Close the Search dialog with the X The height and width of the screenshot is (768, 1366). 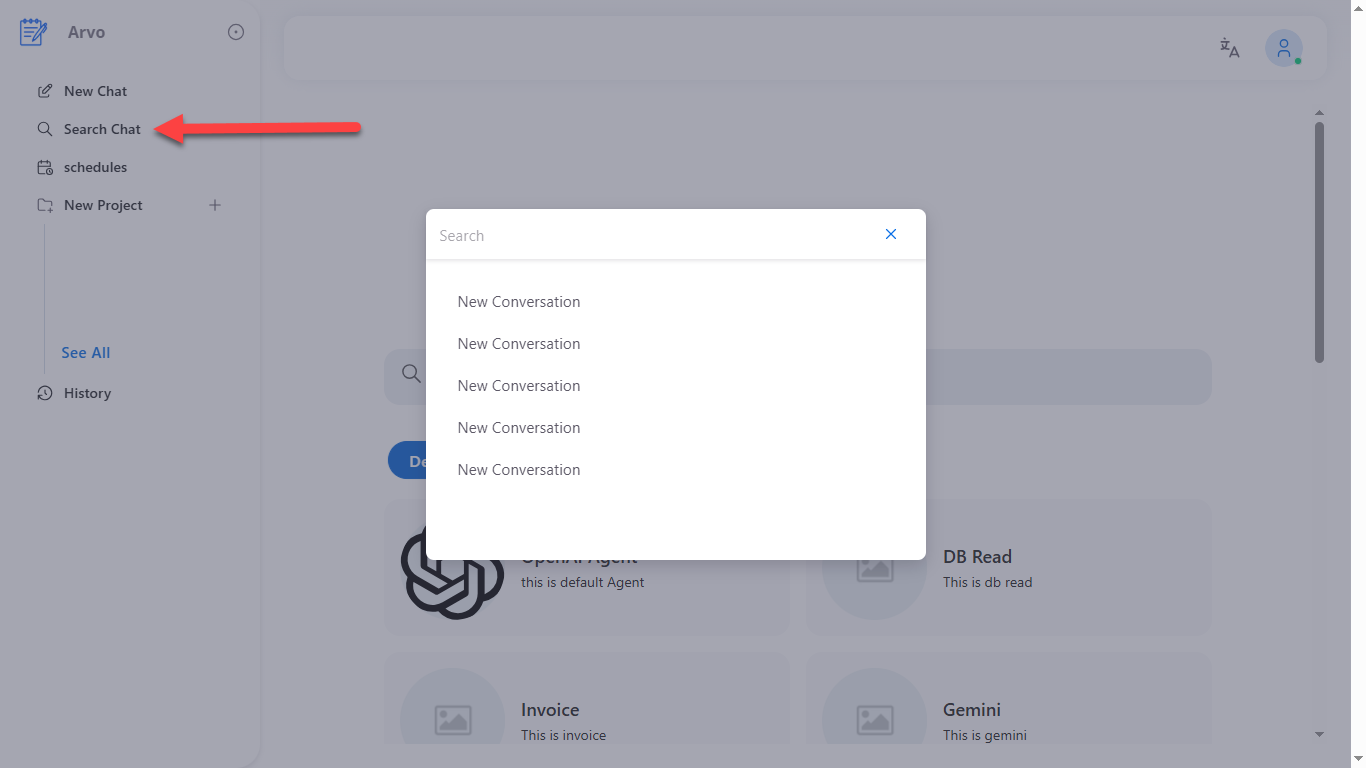[890, 233]
